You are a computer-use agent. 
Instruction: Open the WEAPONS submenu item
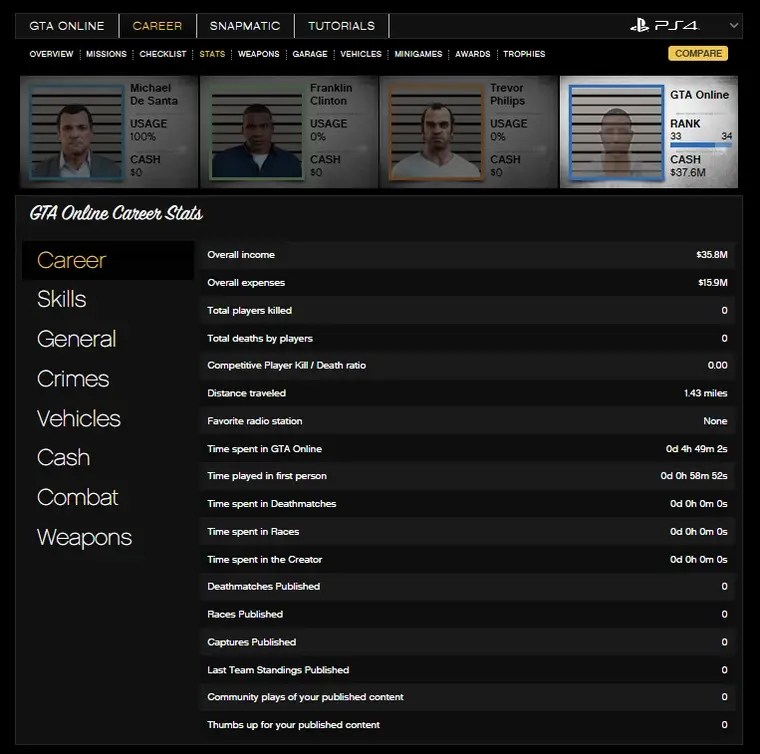pyautogui.click(x=259, y=54)
